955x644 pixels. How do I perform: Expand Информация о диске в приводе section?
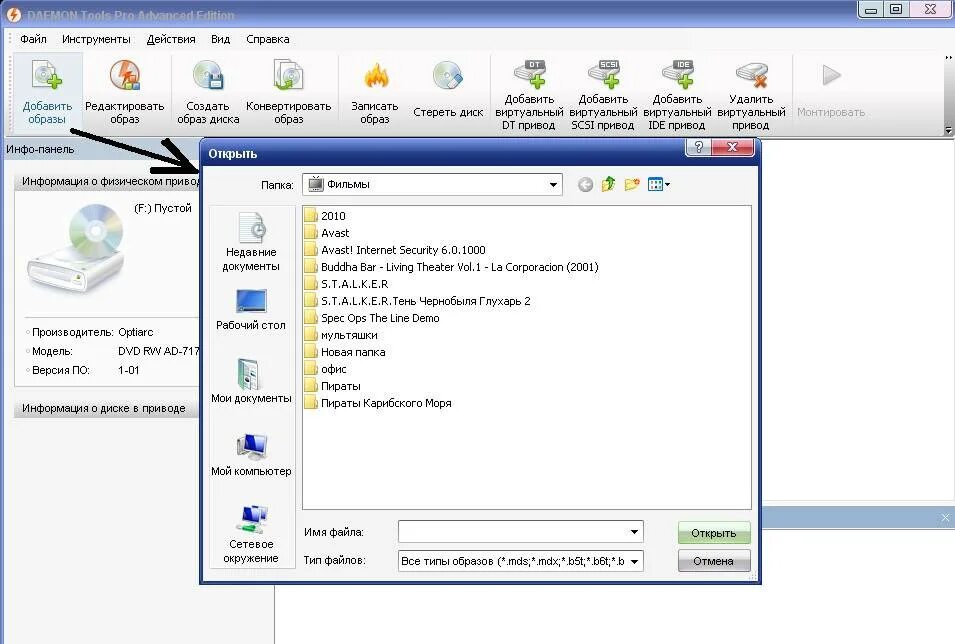tap(107, 408)
